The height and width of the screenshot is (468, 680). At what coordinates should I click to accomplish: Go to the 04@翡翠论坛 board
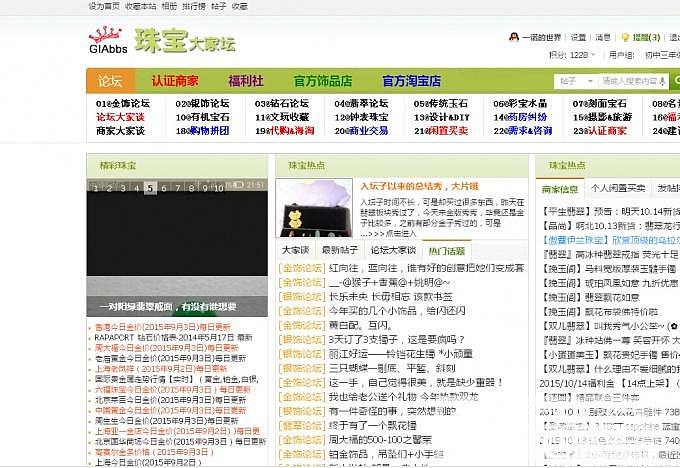pyautogui.click(x=361, y=104)
